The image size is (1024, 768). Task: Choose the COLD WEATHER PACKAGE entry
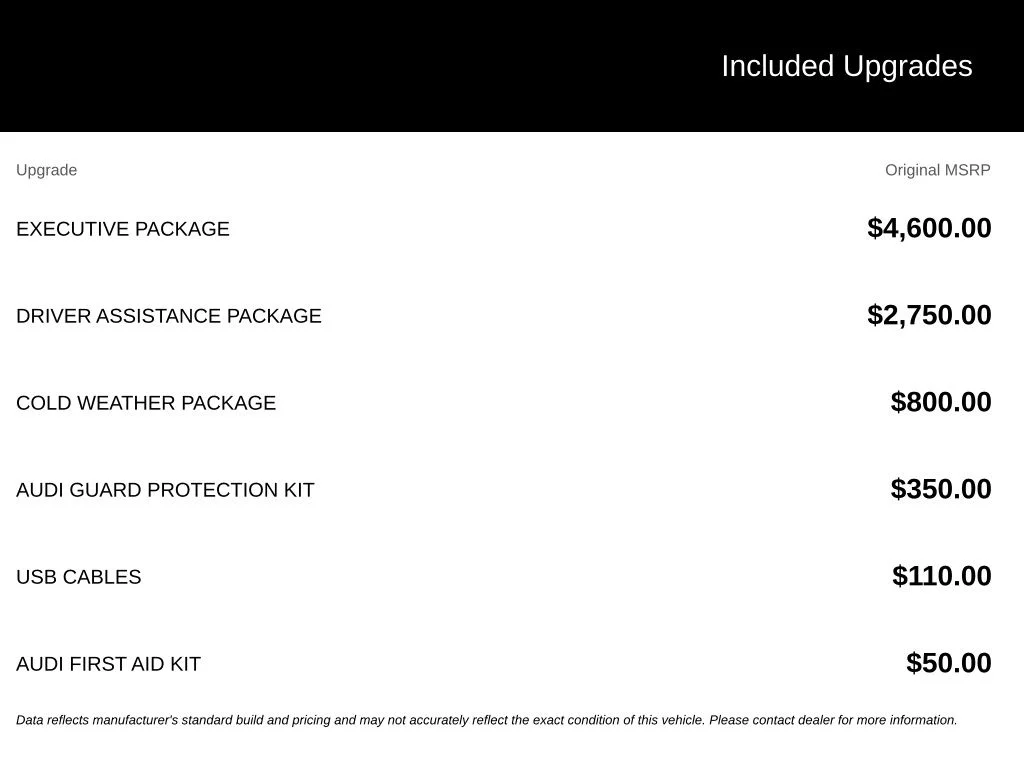[146, 403]
